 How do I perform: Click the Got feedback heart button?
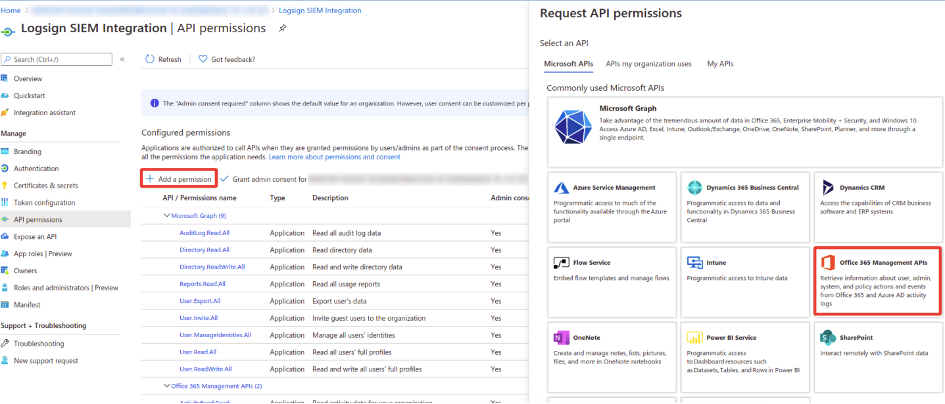[227, 59]
